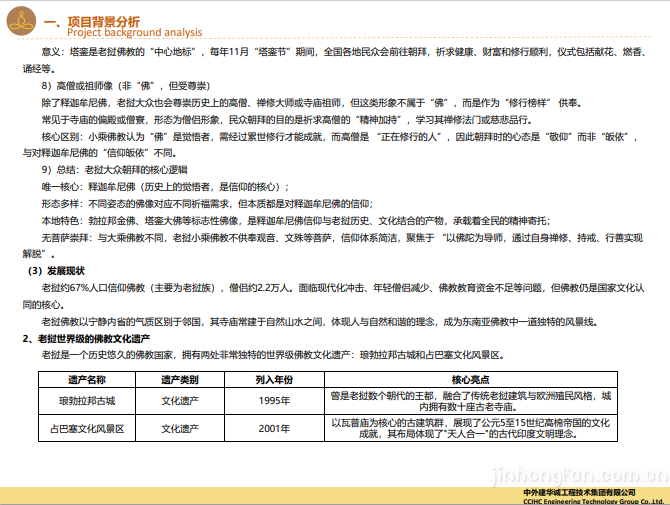Click the 占巴塞文化风景区 table cell
Viewport: 670px width, 505px height.
point(87,429)
